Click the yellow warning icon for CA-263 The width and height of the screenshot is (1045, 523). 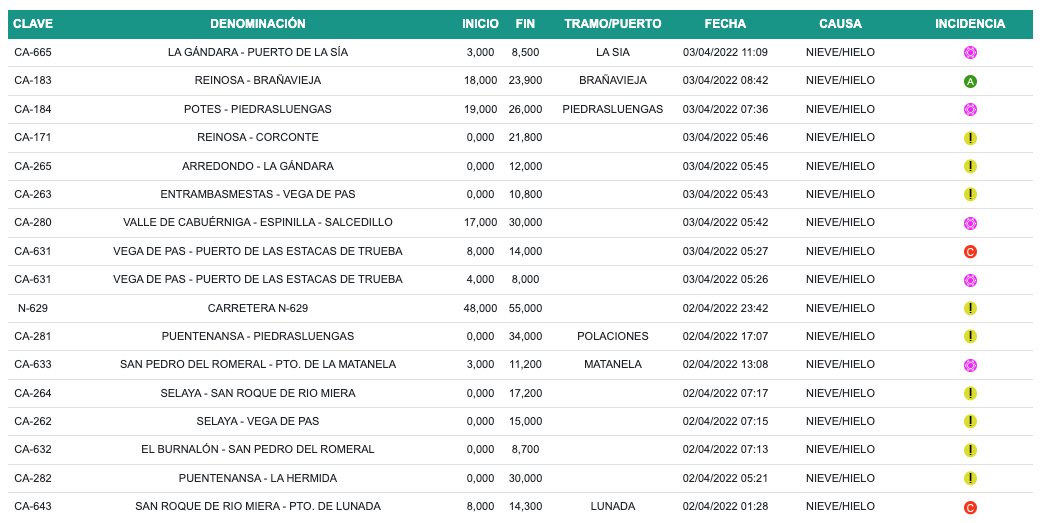(x=970, y=195)
